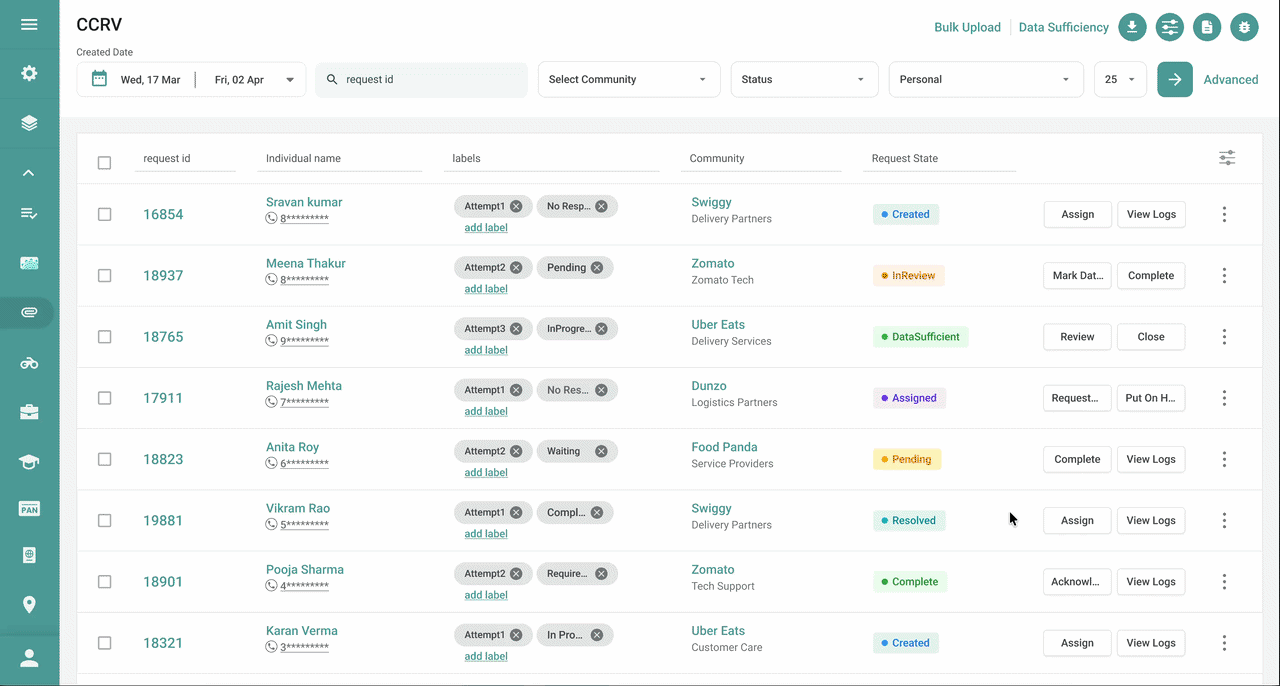Open the more options menu for request 16854
Viewport: 1280px width, 686px height.
[x=1224, y=214]
